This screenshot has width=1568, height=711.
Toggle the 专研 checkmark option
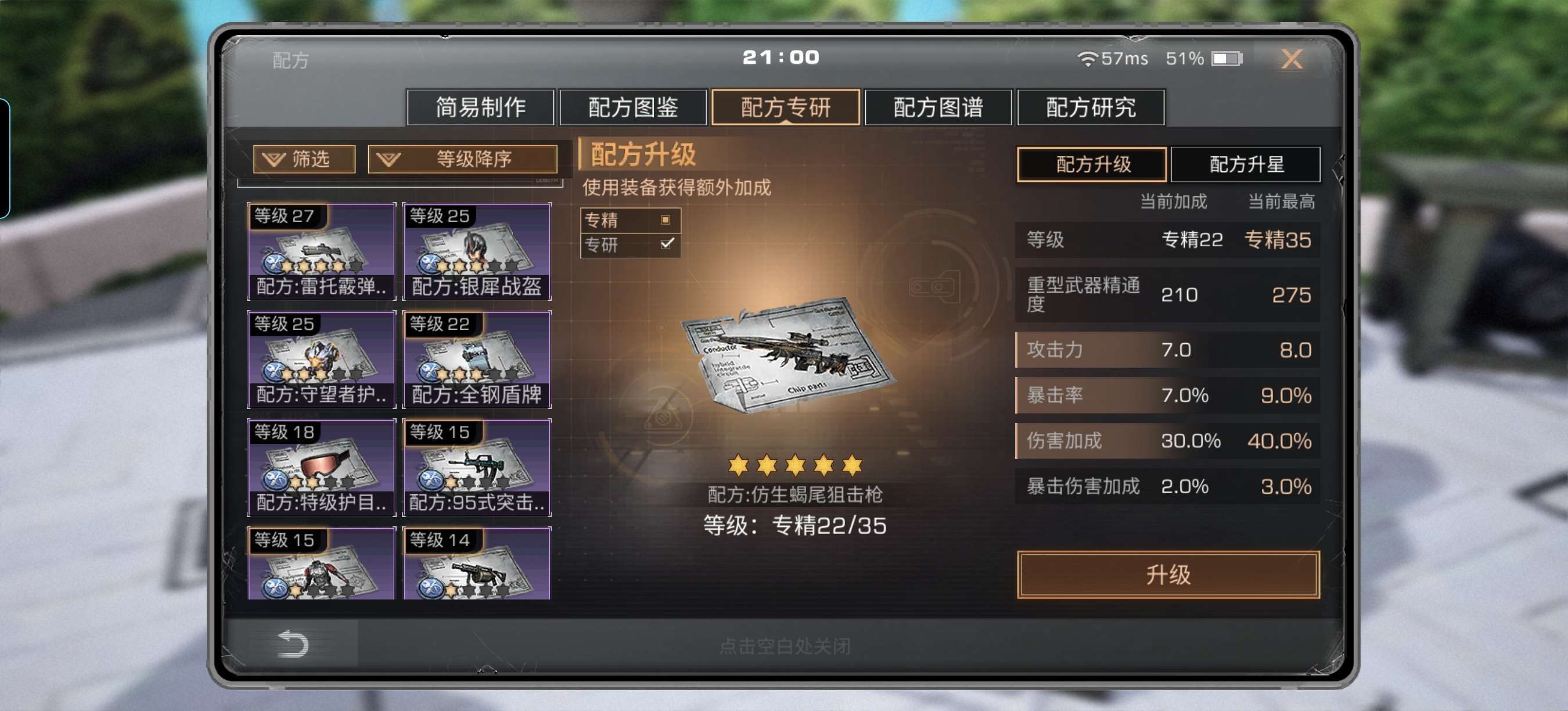tap(667, 243)
